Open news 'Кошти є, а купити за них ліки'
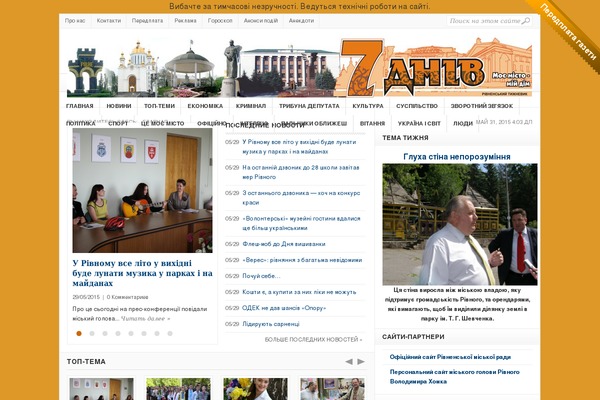The height and width of the screenshot is (400, 600). pyautogui.click(x=299, y=292)
